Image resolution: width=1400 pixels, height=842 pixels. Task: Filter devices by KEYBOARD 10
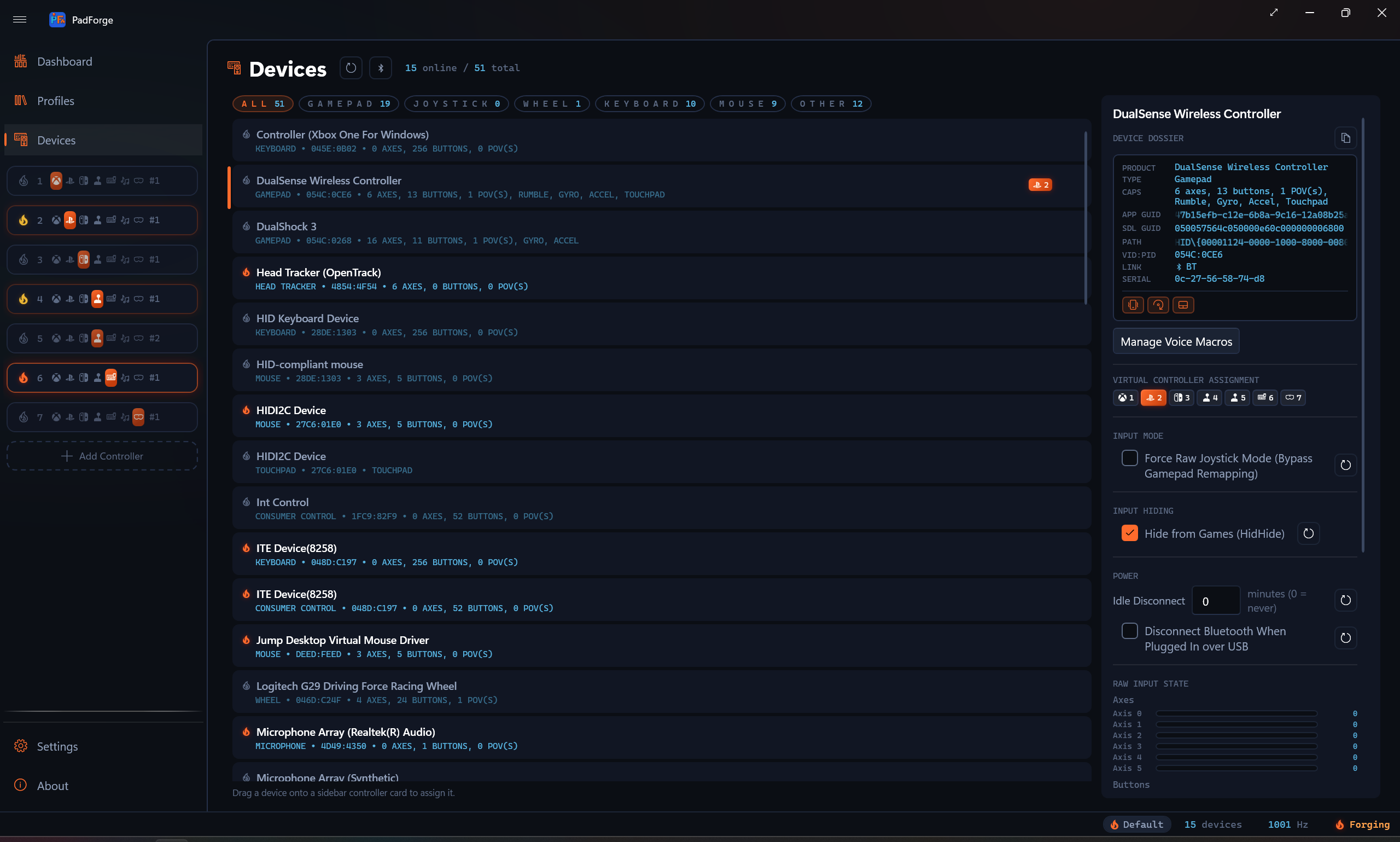[650, 104]
